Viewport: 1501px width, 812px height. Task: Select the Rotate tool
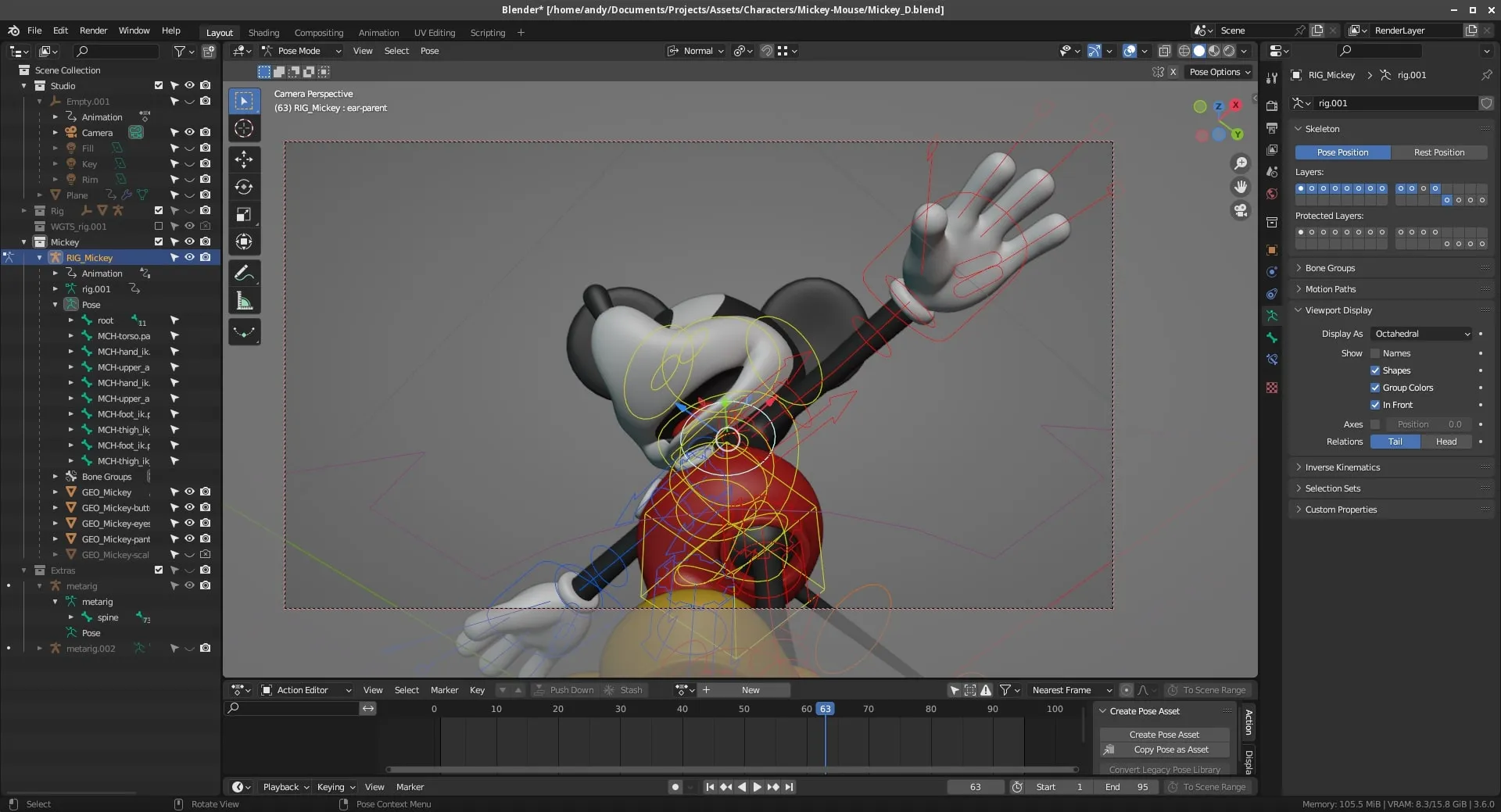tap(244, 187)
